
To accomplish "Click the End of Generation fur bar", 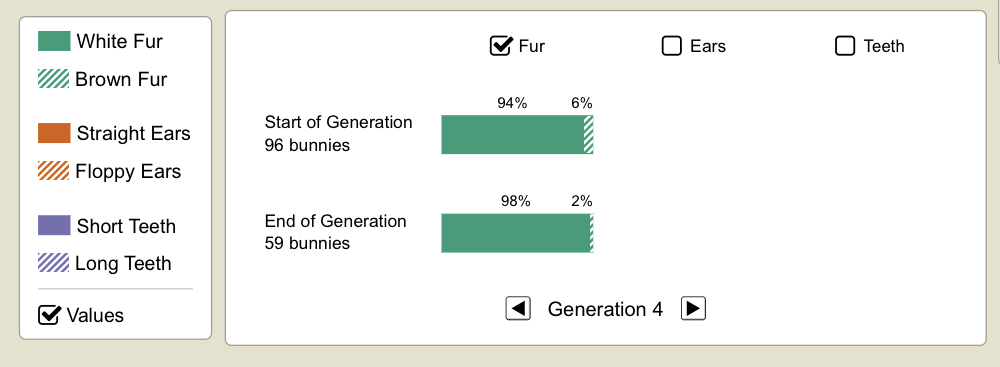I will click(x=517, y=233).
